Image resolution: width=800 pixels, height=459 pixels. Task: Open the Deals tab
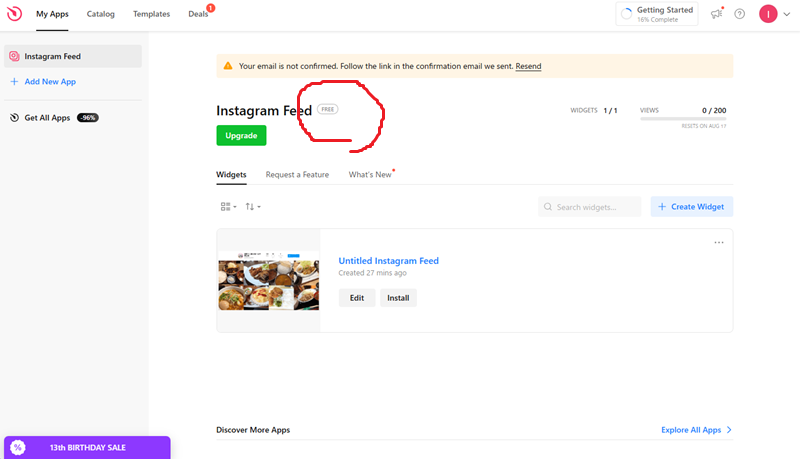[198, 14]
